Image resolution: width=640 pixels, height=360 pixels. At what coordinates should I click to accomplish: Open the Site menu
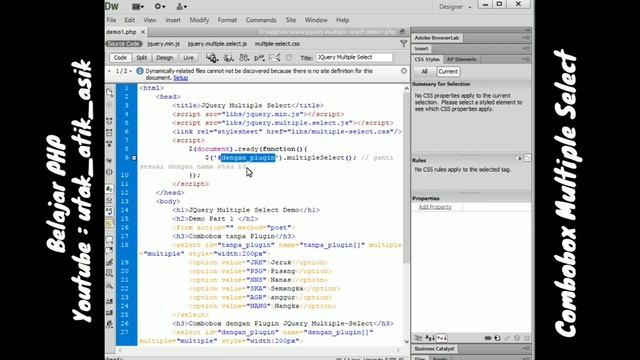pyautogui.click(x=291, y=20)
